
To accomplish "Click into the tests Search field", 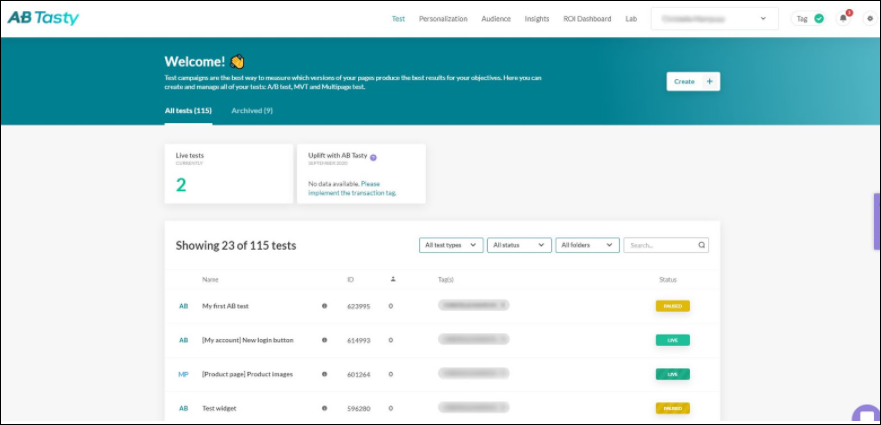I will 660,244.
